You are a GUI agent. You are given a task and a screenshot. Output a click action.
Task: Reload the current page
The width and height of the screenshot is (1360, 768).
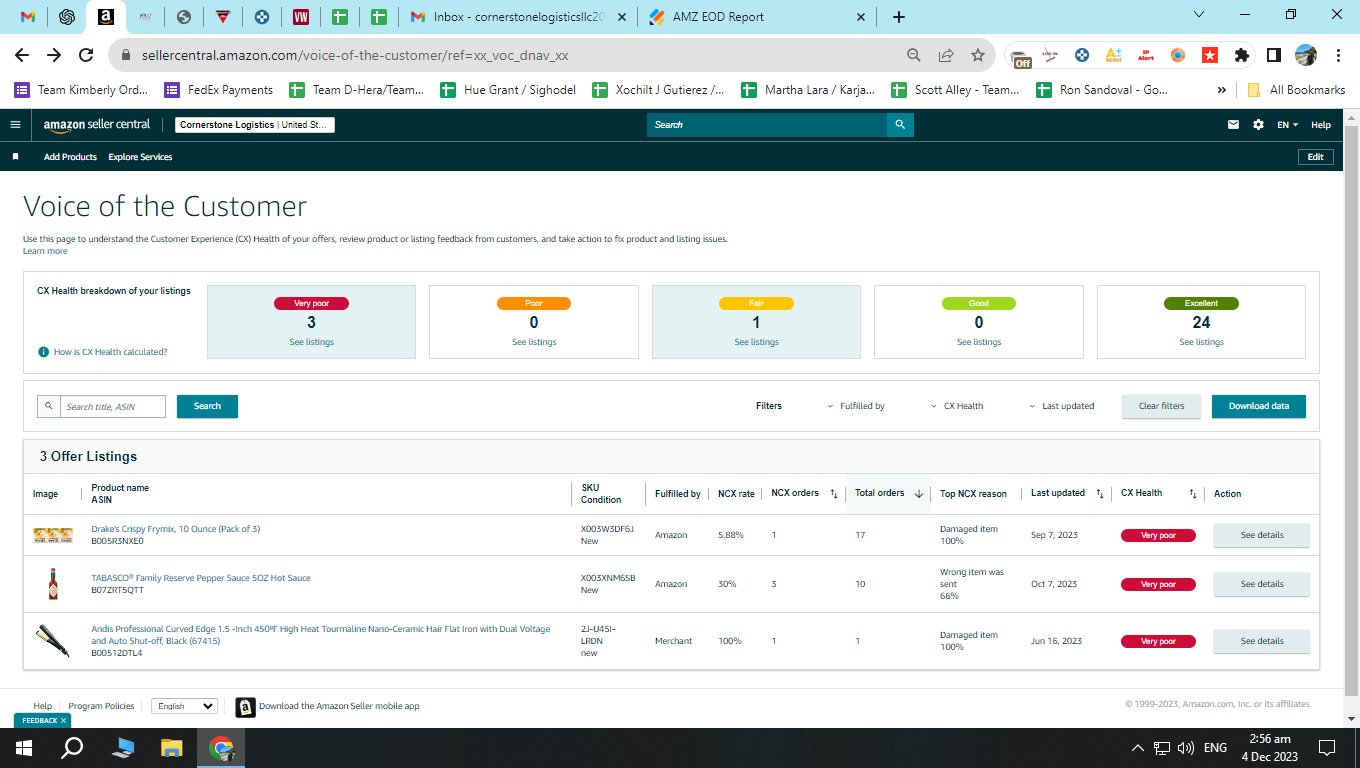(x=86, y=55)
